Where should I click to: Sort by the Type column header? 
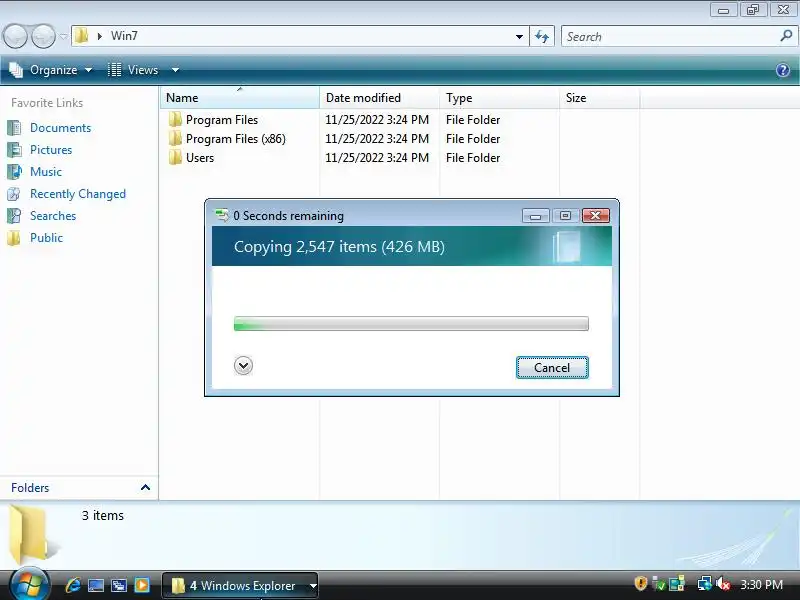pos(499,97)
